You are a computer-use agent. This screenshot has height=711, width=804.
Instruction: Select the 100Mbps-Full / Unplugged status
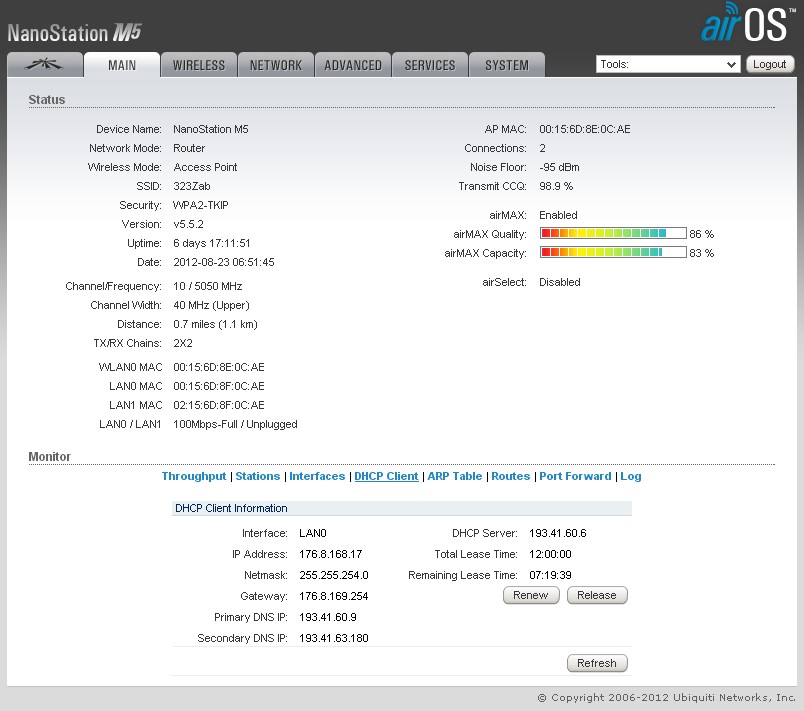pos(235,424)
